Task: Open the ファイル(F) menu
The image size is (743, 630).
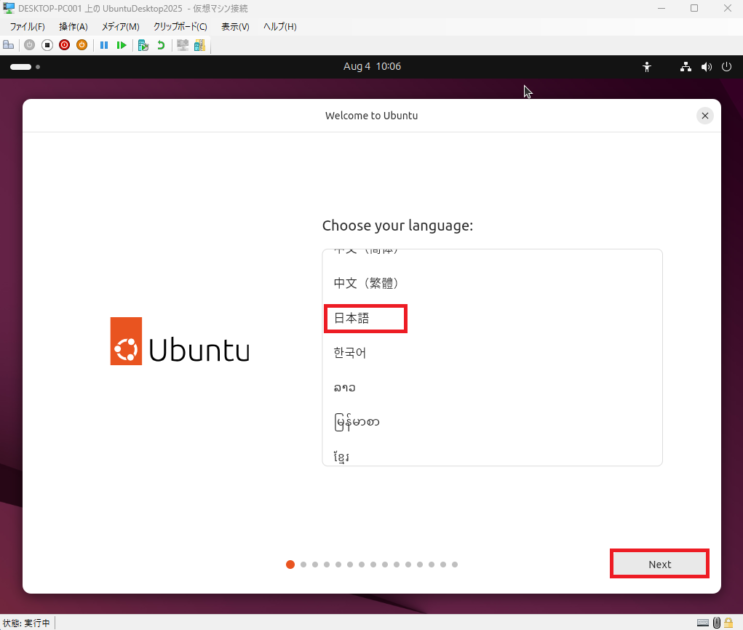Action: [x=27, y=27]
